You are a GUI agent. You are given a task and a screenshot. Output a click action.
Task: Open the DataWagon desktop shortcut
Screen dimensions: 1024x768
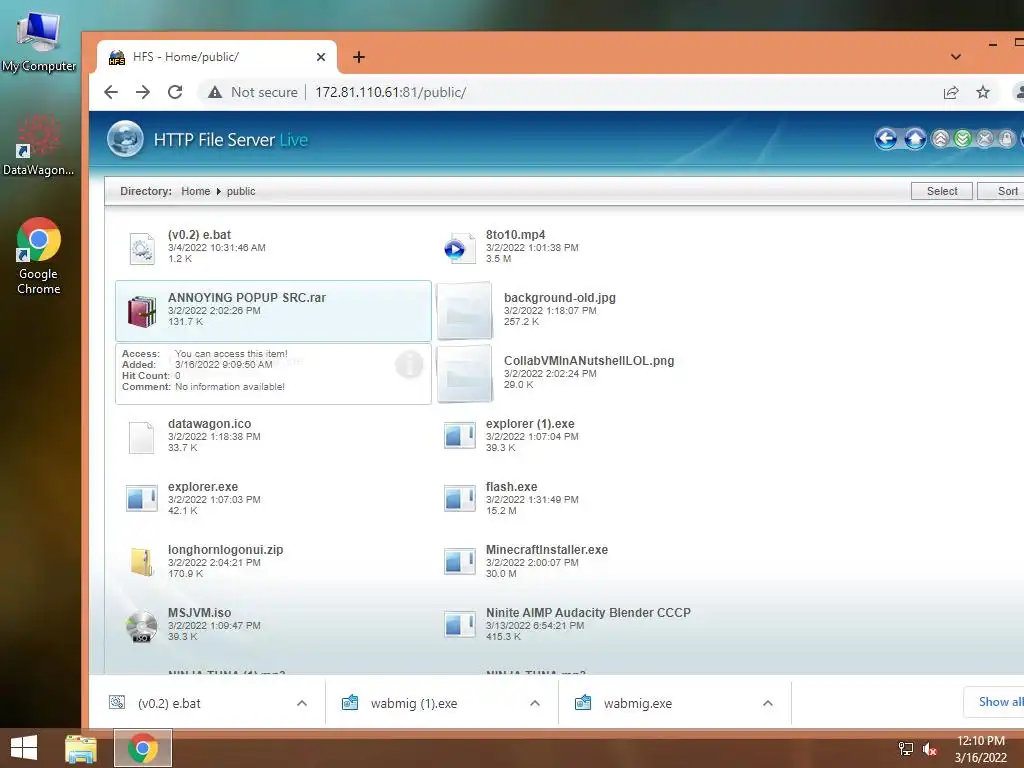coord(39,146)
